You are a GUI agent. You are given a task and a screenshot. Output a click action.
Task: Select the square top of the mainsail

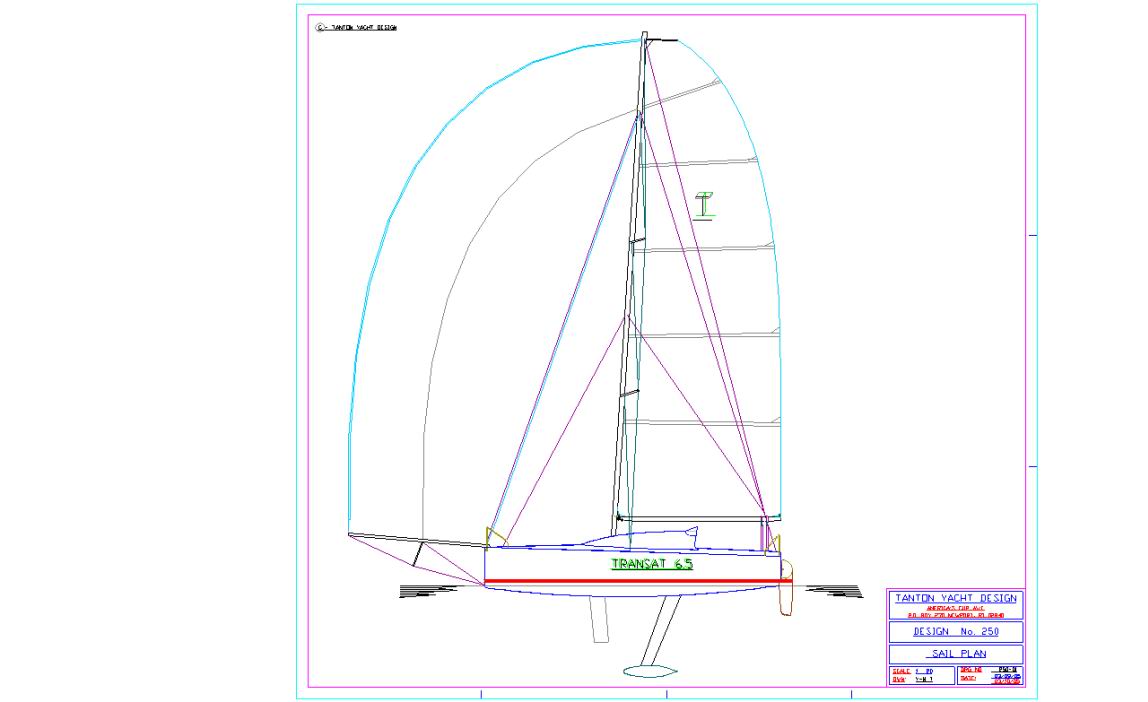661,41
